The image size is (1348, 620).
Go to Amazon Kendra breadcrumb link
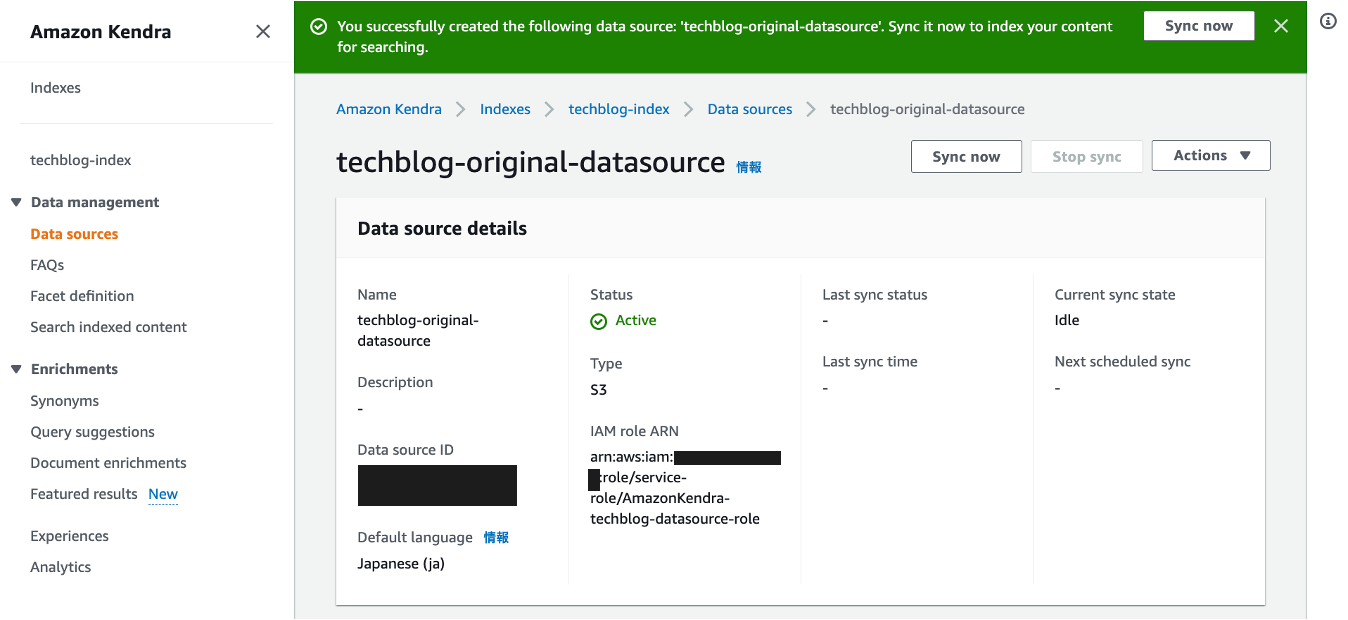(389, 109)
